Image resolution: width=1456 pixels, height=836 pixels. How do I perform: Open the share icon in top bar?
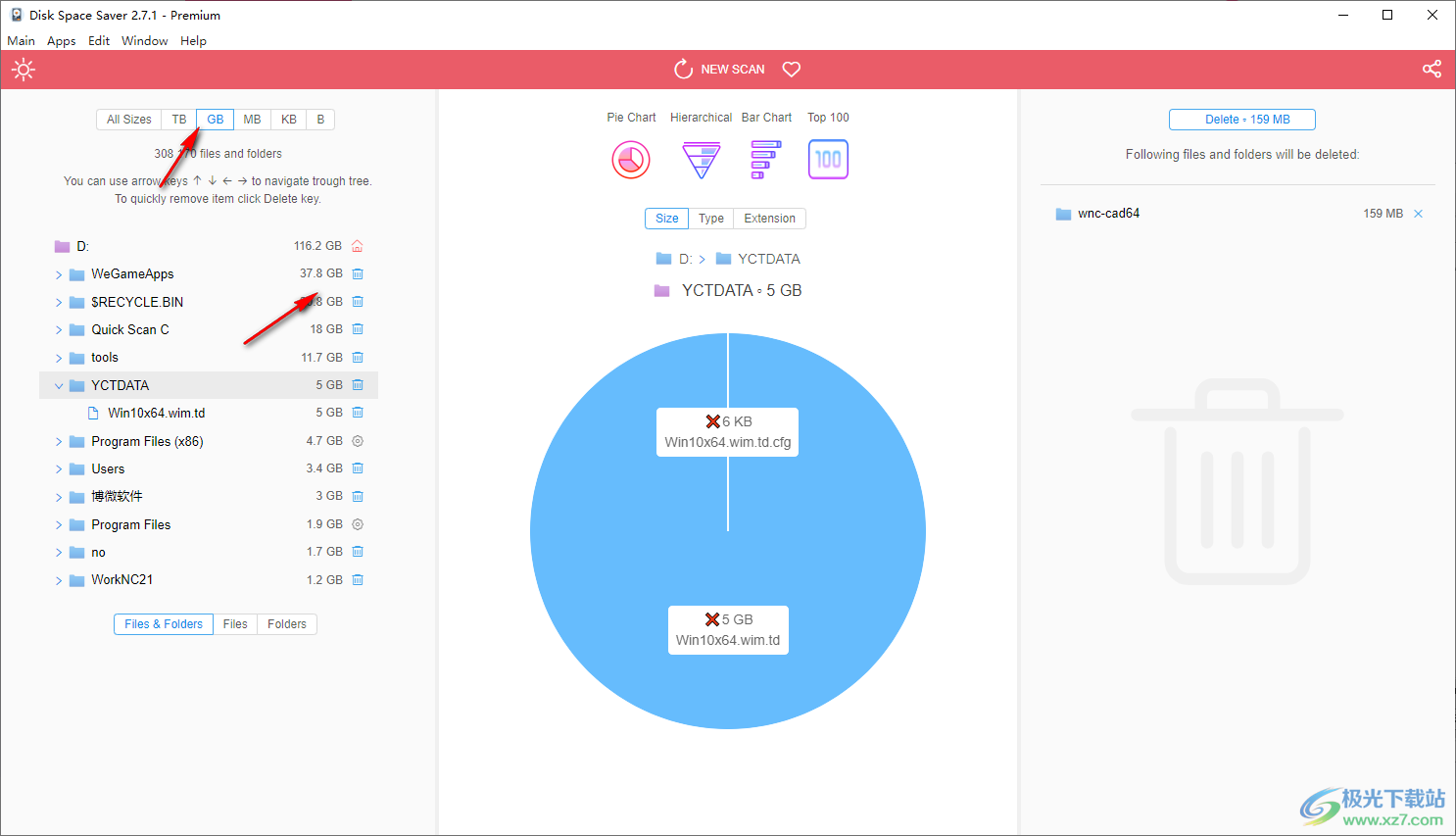point(1432,70)
